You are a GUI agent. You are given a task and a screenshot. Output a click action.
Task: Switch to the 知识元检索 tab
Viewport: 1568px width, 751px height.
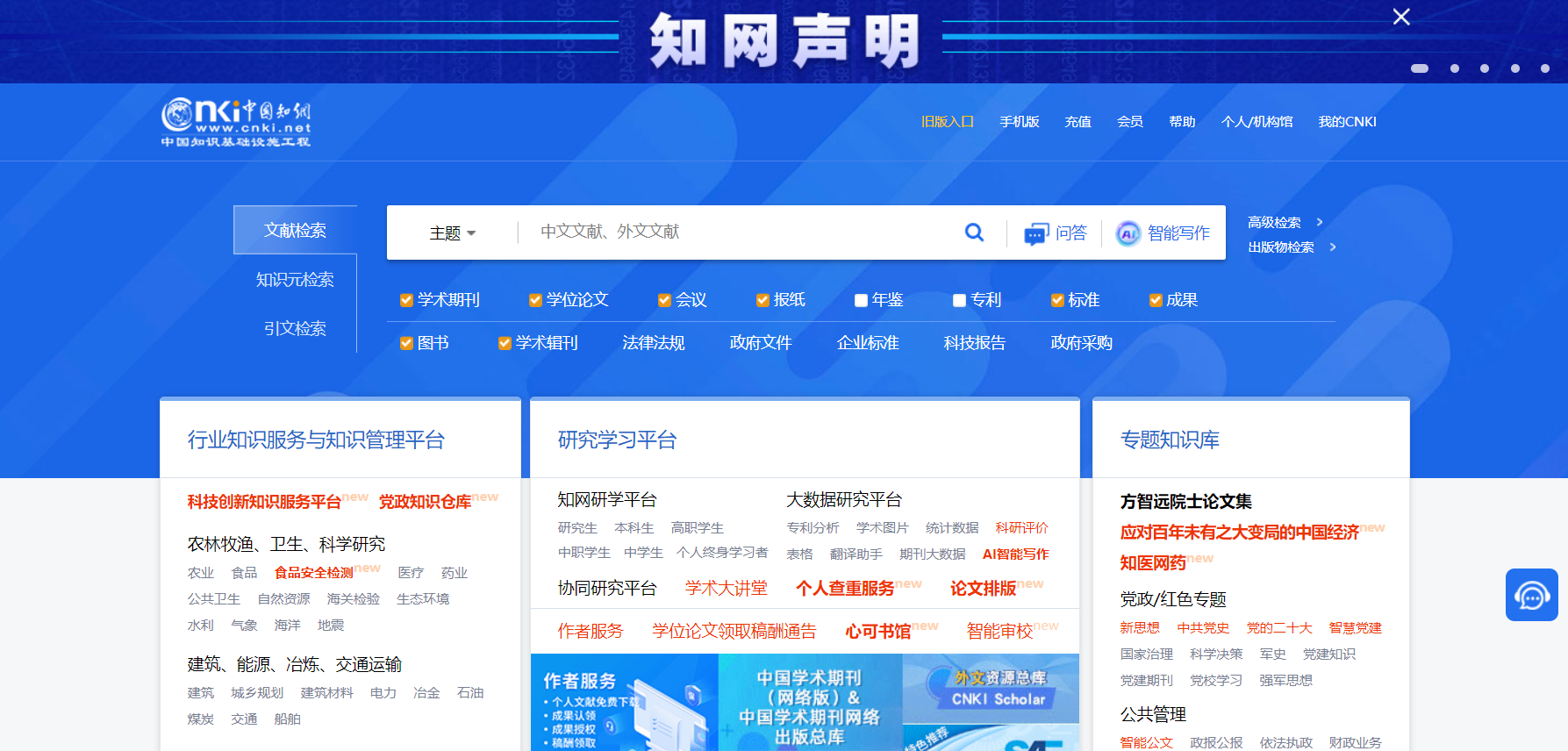tap(295, 279)
